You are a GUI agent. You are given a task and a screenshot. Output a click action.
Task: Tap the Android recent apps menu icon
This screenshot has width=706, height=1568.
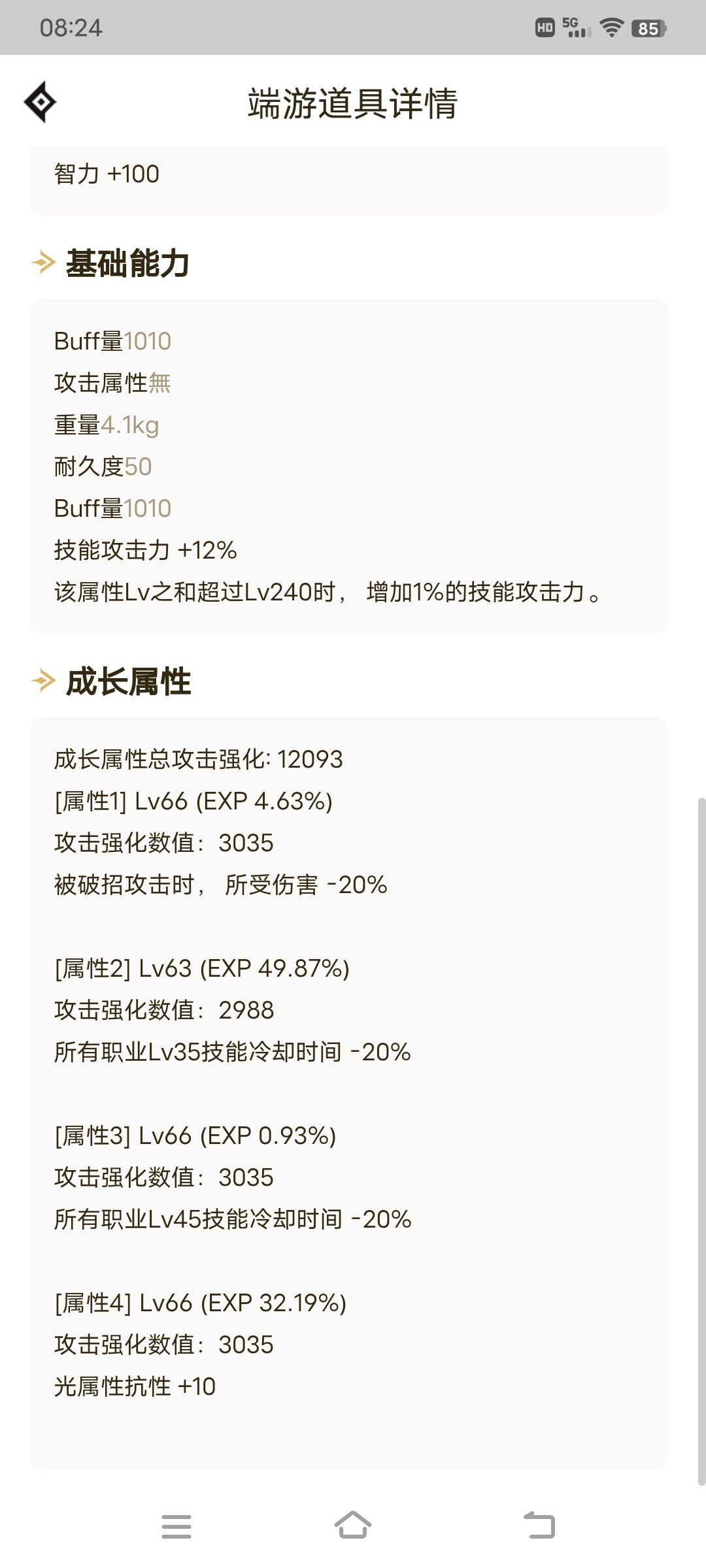pyautogui.click(x=176, y=1526)
